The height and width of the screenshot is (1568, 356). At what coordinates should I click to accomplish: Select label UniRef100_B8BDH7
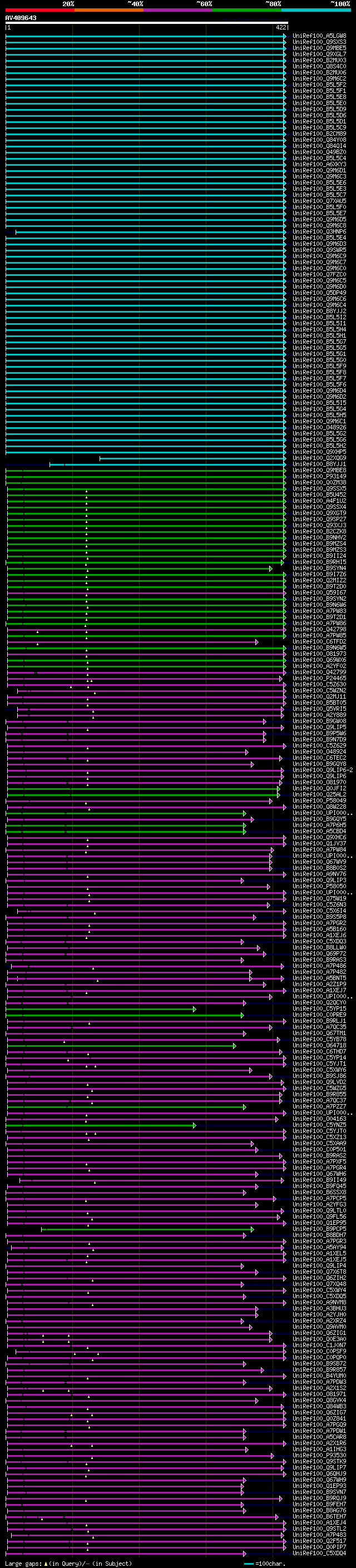319,1235
